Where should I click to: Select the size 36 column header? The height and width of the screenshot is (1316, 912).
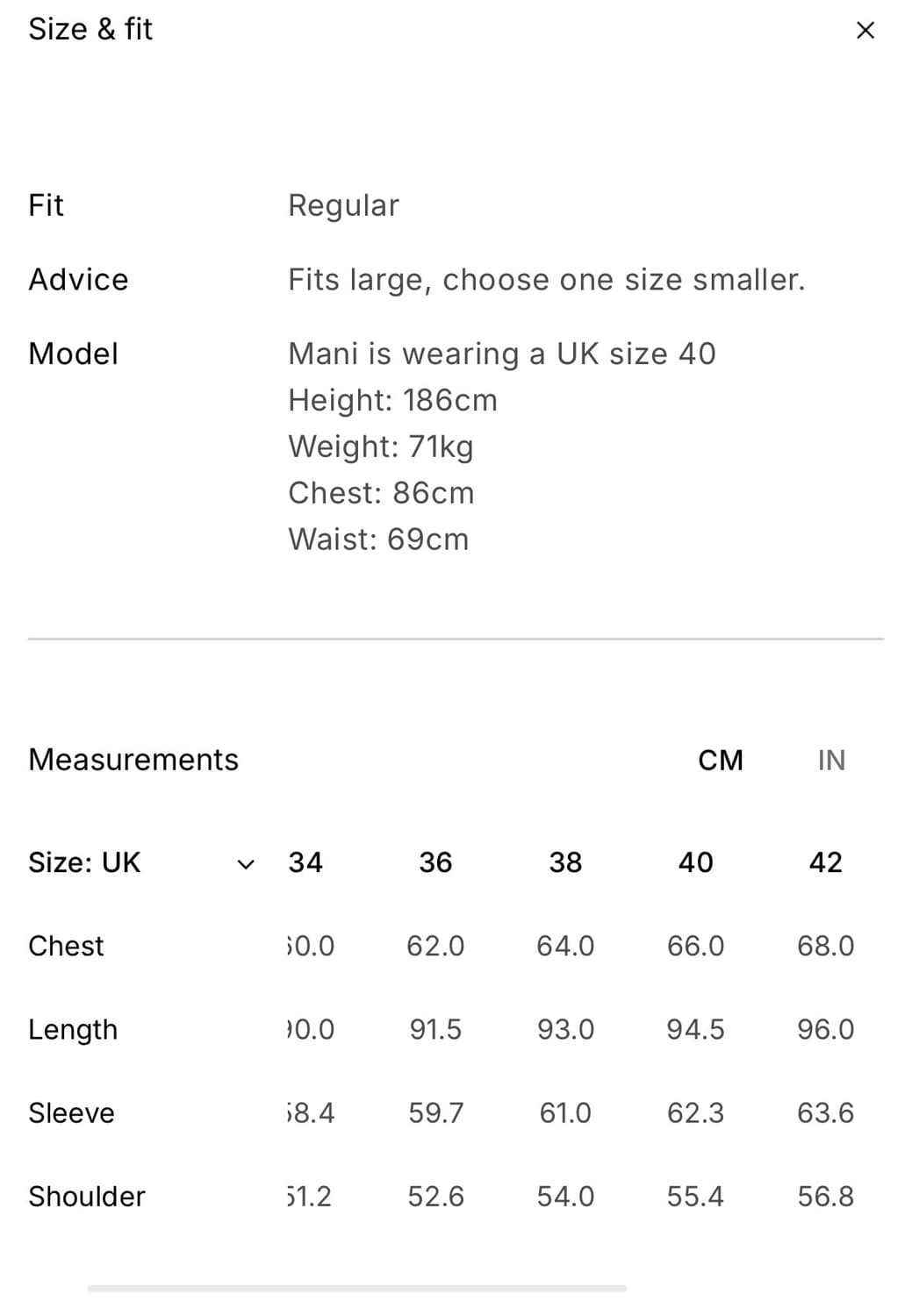click(435, 862)
